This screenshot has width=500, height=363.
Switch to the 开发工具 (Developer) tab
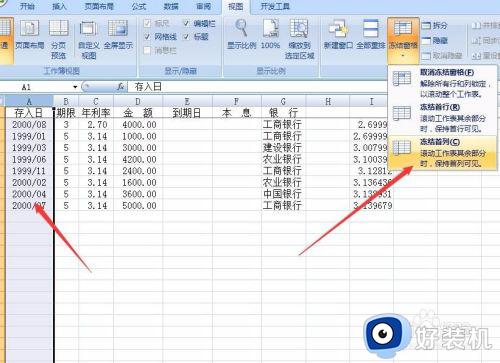275,6
